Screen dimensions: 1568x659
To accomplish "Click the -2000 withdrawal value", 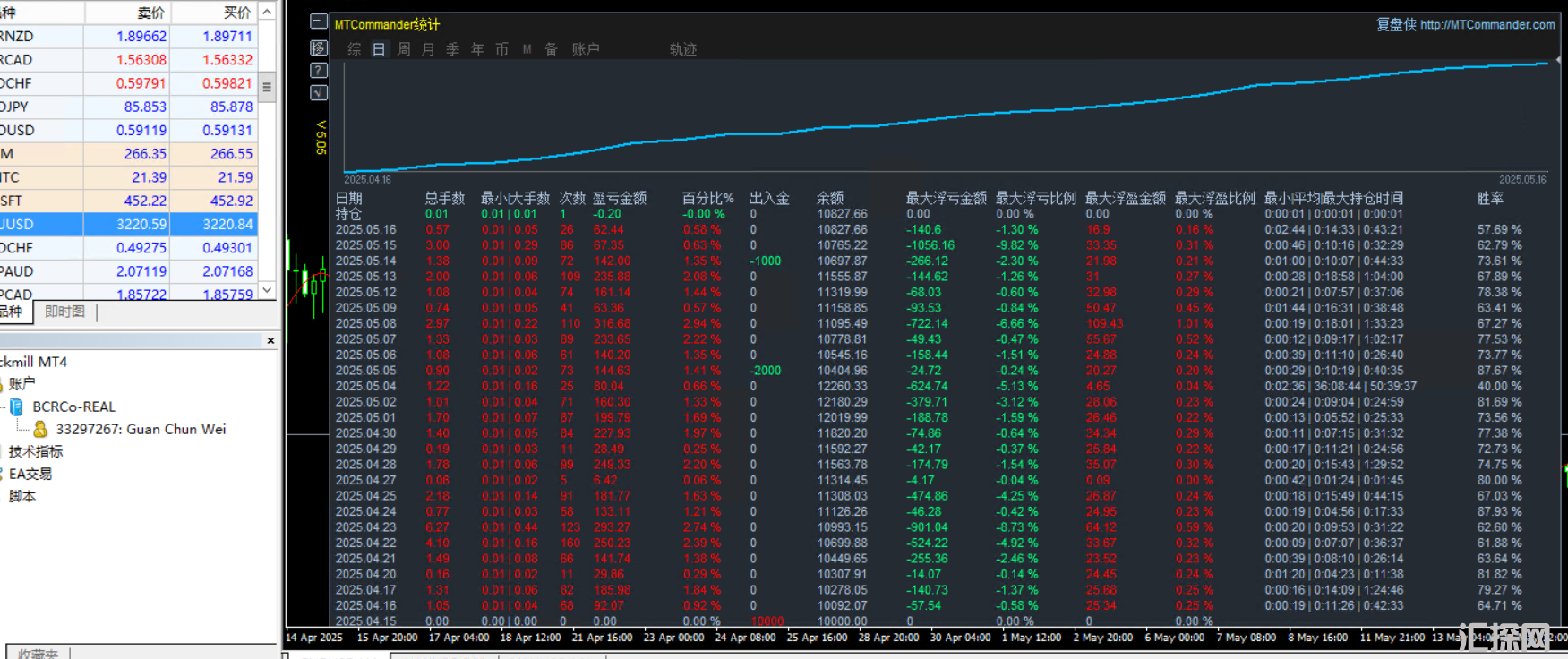I will 766,371.
